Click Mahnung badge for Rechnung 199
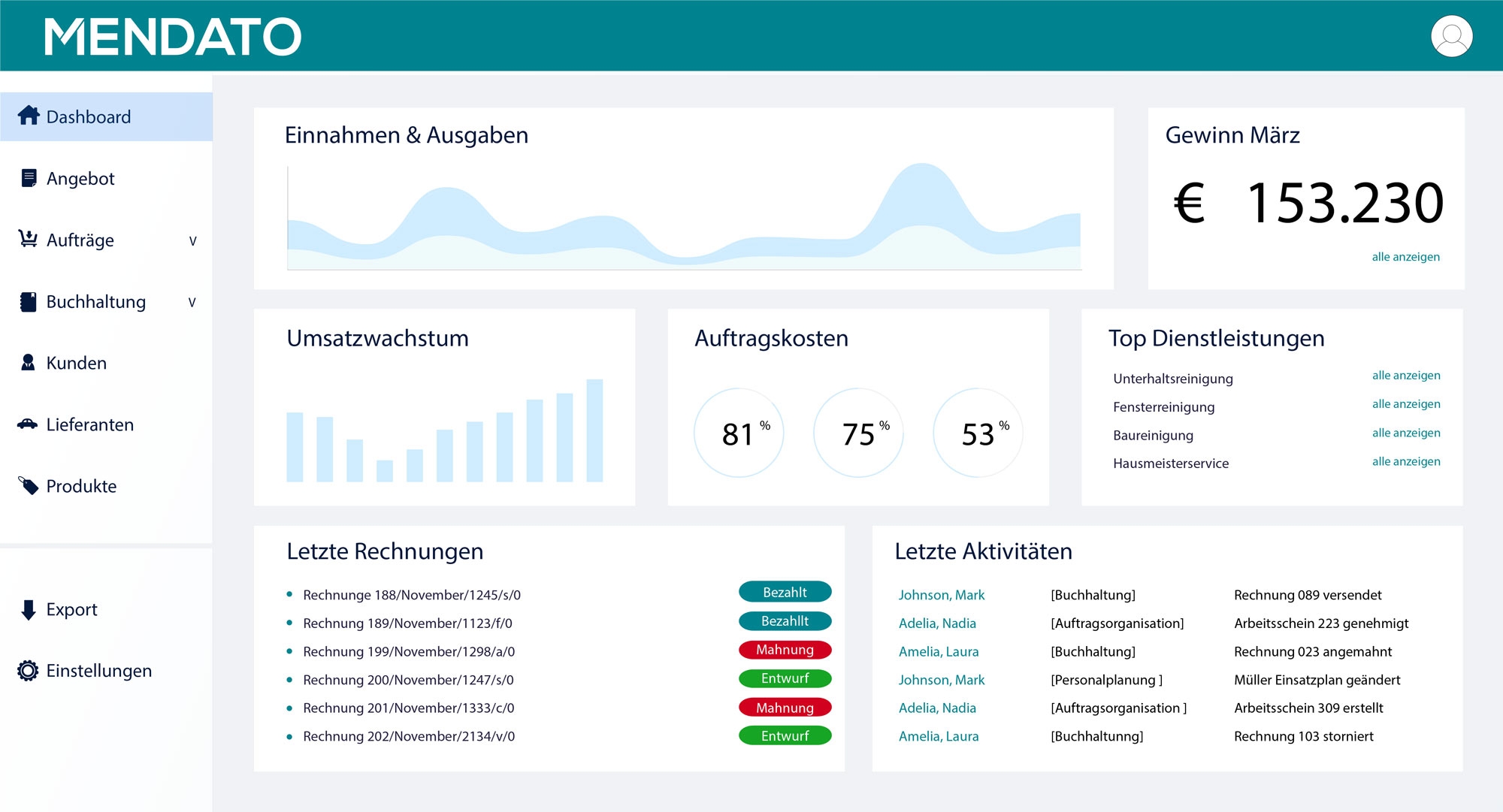This screenshot has height=812, width=1503. [785, 650]
